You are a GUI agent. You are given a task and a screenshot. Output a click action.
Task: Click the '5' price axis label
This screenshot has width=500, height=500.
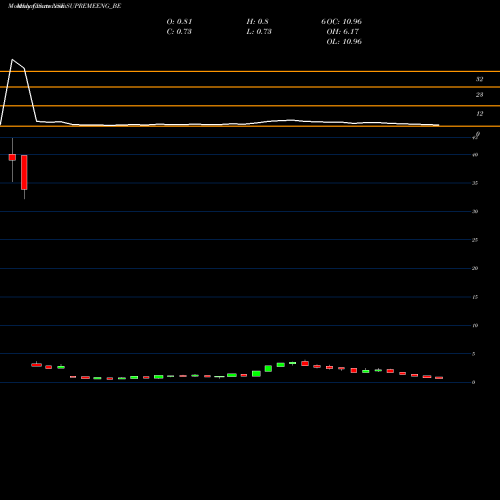(x=473, y=354)
